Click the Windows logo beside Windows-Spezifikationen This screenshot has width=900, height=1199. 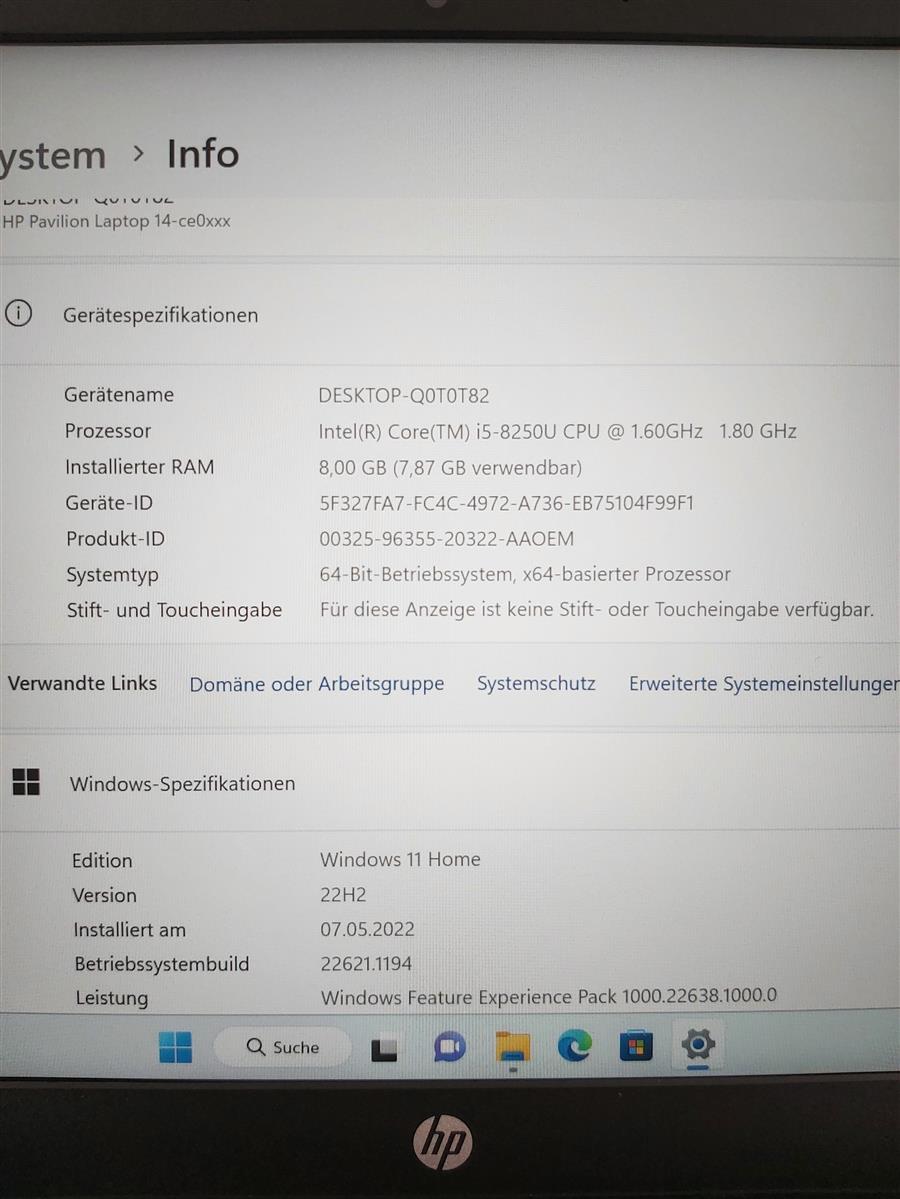[26, 782]
